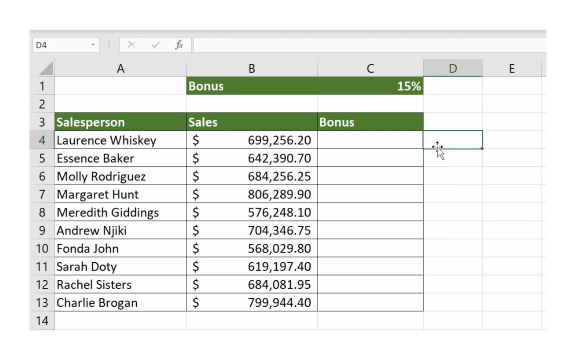Select Laurence Whiskey's empty Bonus cell
This screenshot has width=576, height=360.
pyautogui.click(x=370, y=140)
